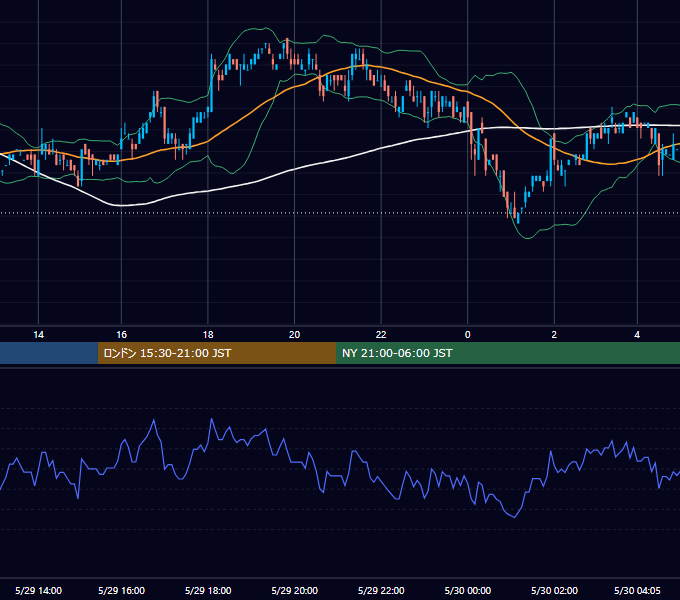
Task: Click hour label 14 on time axis
Action: [39, 335]
